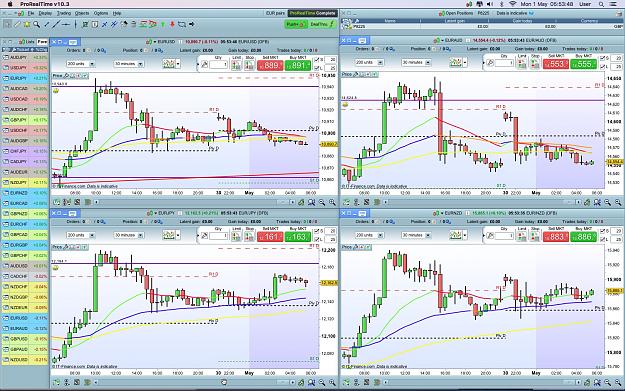The width and height of the screenshot is (625, 391).
Task: Toggle the S checkbox on EURUSD chart
Action: [x=317, y=60]
